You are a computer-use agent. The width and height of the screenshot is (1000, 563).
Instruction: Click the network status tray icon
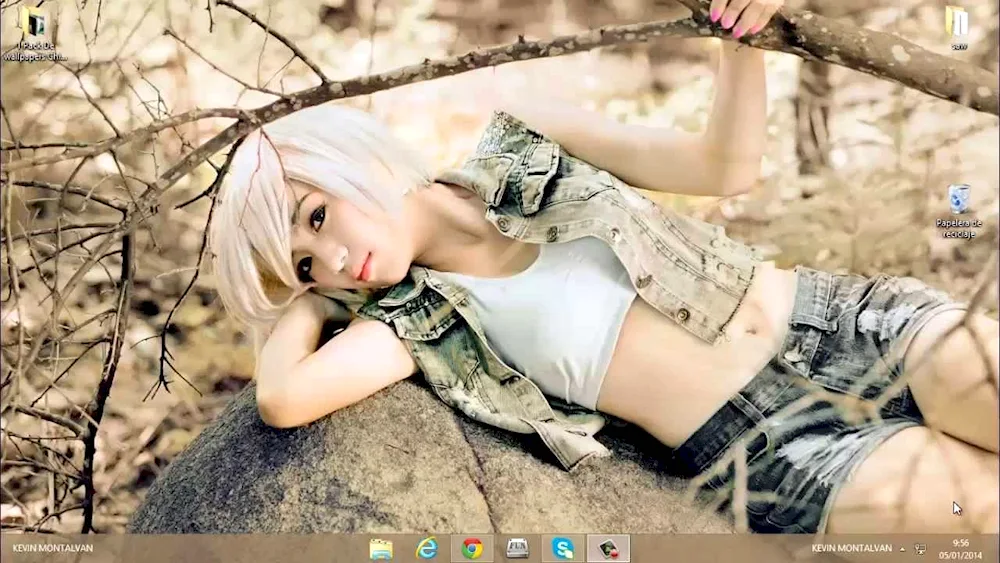pyautogui.click(x=920, y=549)
